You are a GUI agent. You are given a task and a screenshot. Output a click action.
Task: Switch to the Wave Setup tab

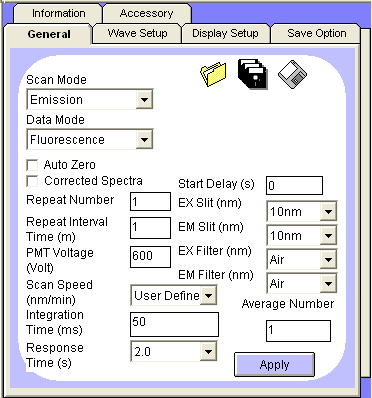pyautogui.click(x=137, y=33)
